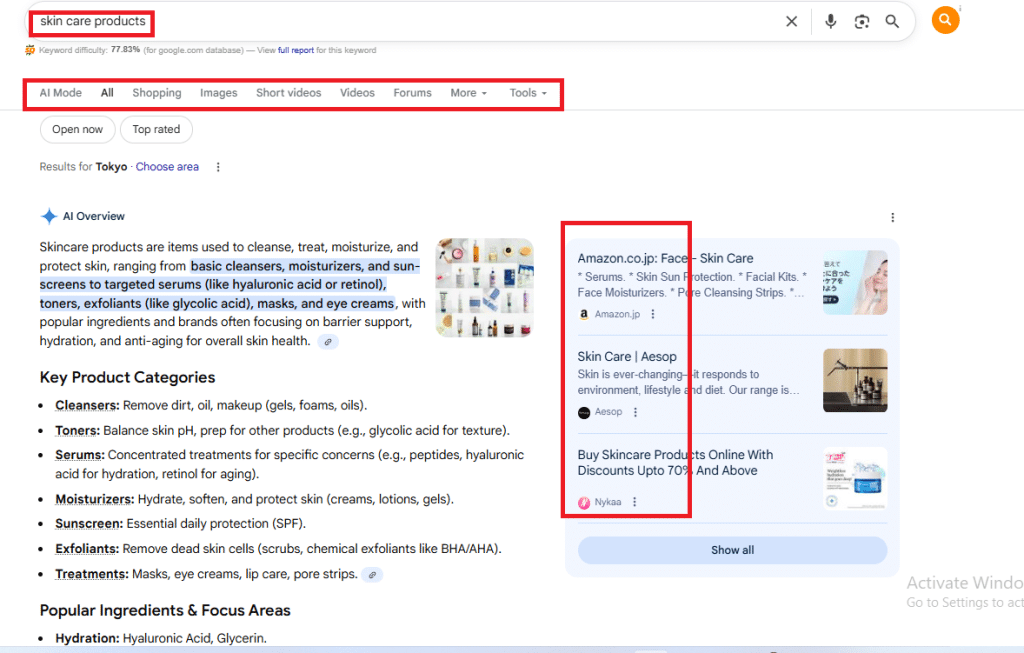The width and height of the screenshot is (1024, 653).
Task: Start voice search with microphone icon
Action: click(830, 21)
